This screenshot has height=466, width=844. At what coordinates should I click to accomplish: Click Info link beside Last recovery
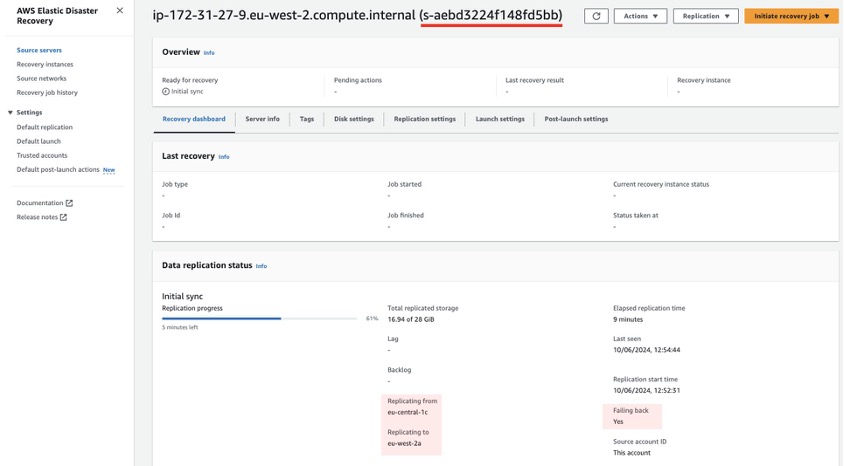[x=224, y=157]
